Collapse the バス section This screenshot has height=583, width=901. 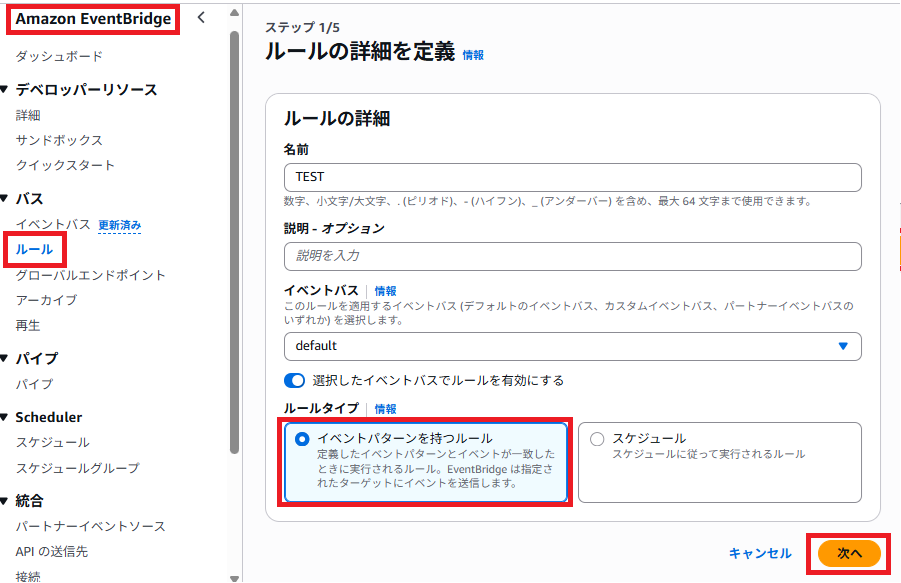pyautogui.click(x=5, y=199)
